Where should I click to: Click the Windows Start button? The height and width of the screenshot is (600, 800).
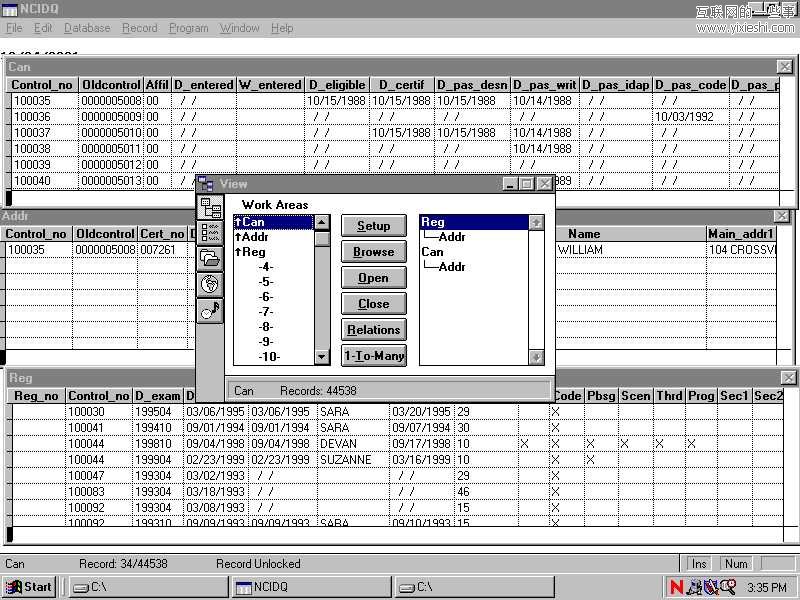pyautogui.click(x=29, y=587)
